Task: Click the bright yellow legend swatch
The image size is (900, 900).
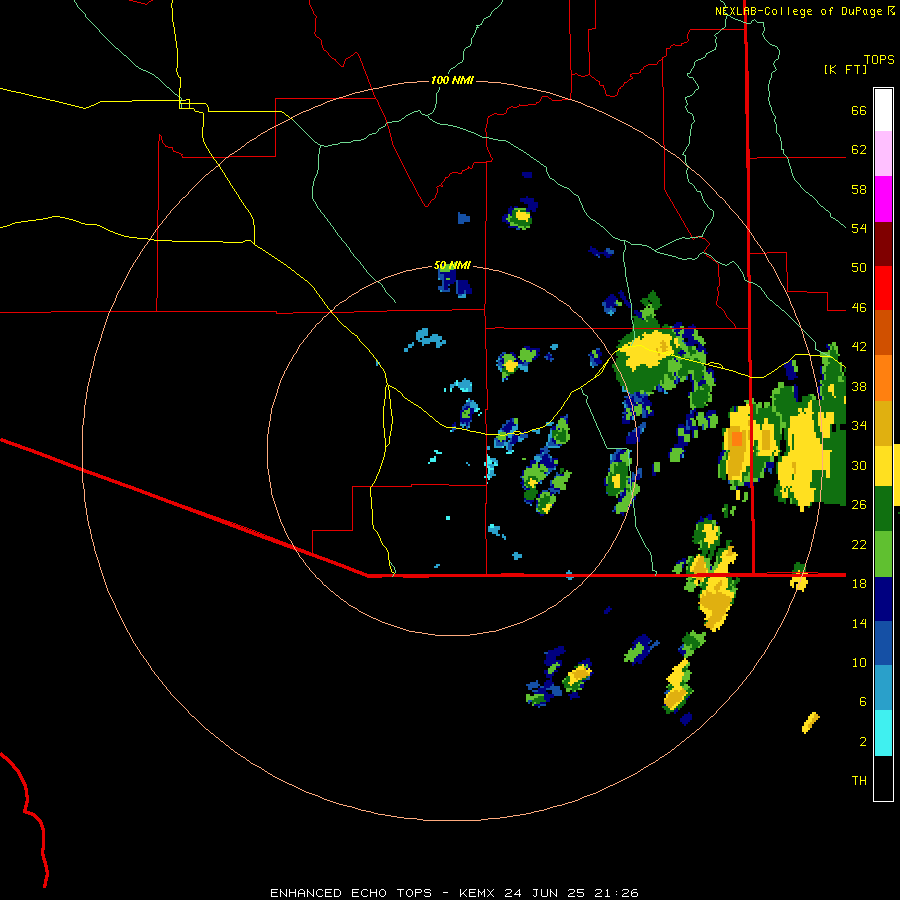Action: [883, 465]
